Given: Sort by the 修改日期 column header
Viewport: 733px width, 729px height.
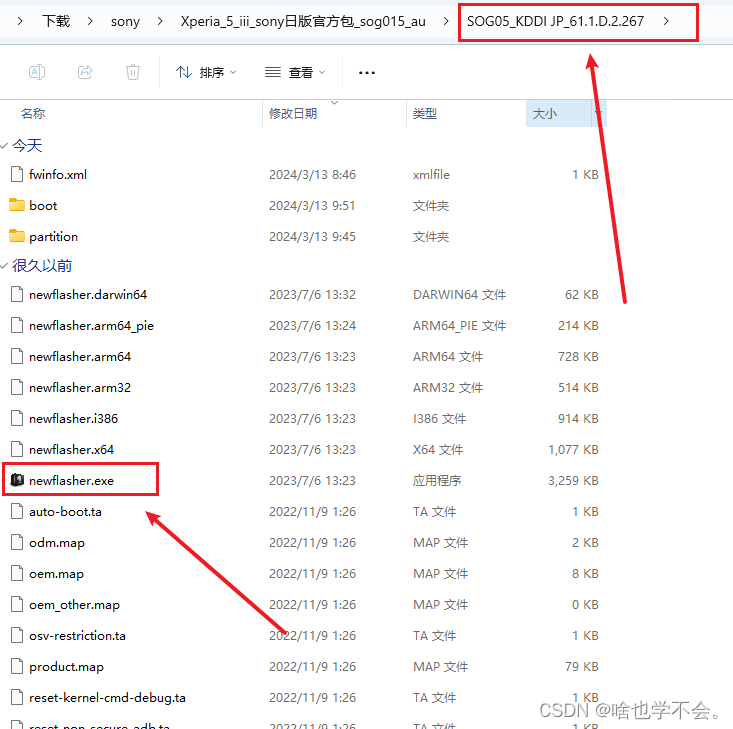Looking at the screenshot, I should pyautogui.click(x=293, y=114).
